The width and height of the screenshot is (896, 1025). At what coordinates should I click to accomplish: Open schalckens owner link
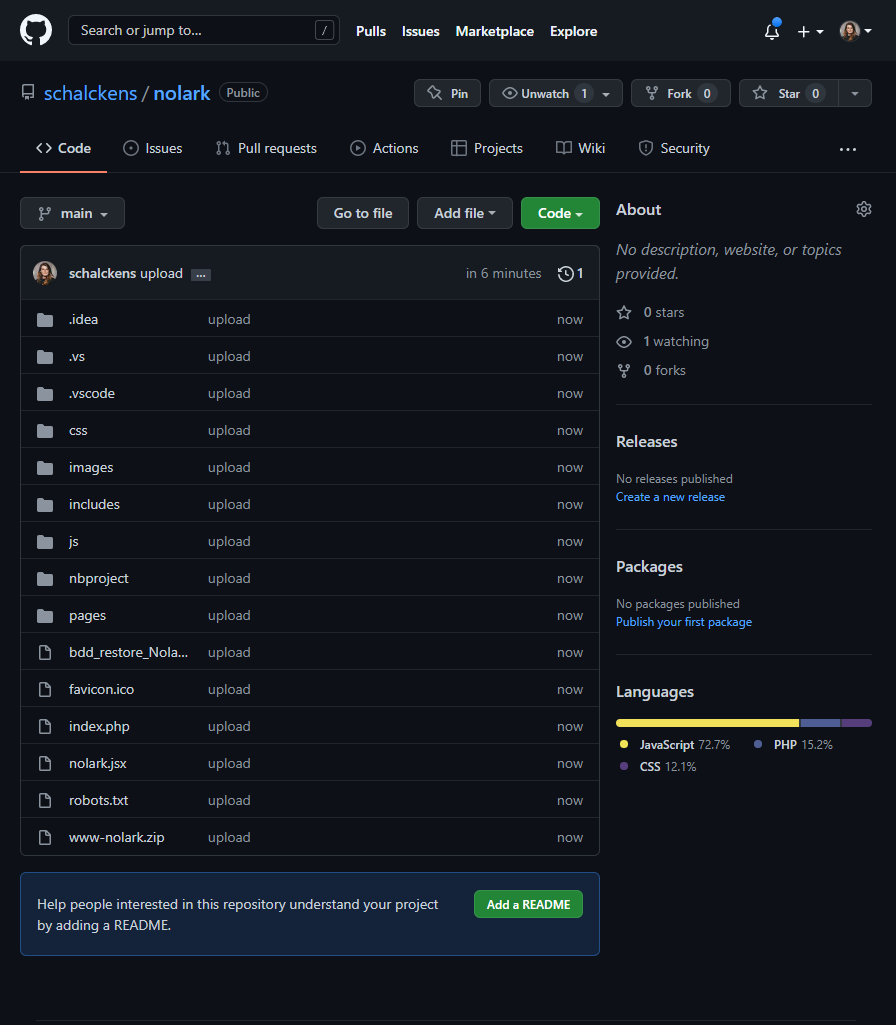click(90, 93)
